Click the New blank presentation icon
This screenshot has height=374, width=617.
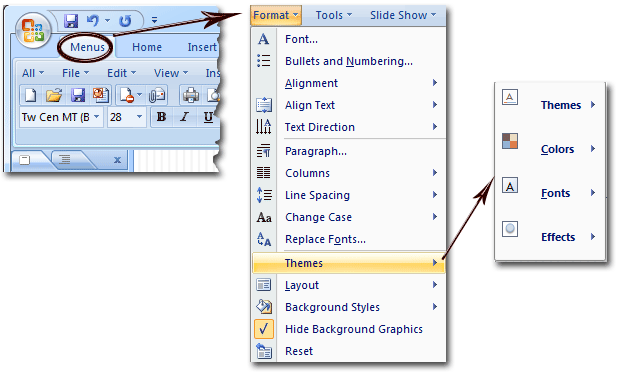click(31, 95)
